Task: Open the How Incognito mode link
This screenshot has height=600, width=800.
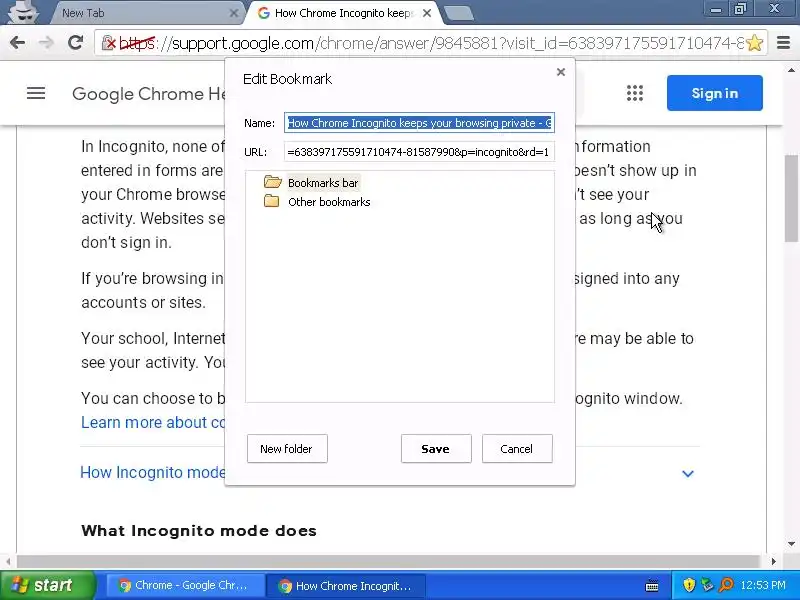Action: click(x=153, y=472)
